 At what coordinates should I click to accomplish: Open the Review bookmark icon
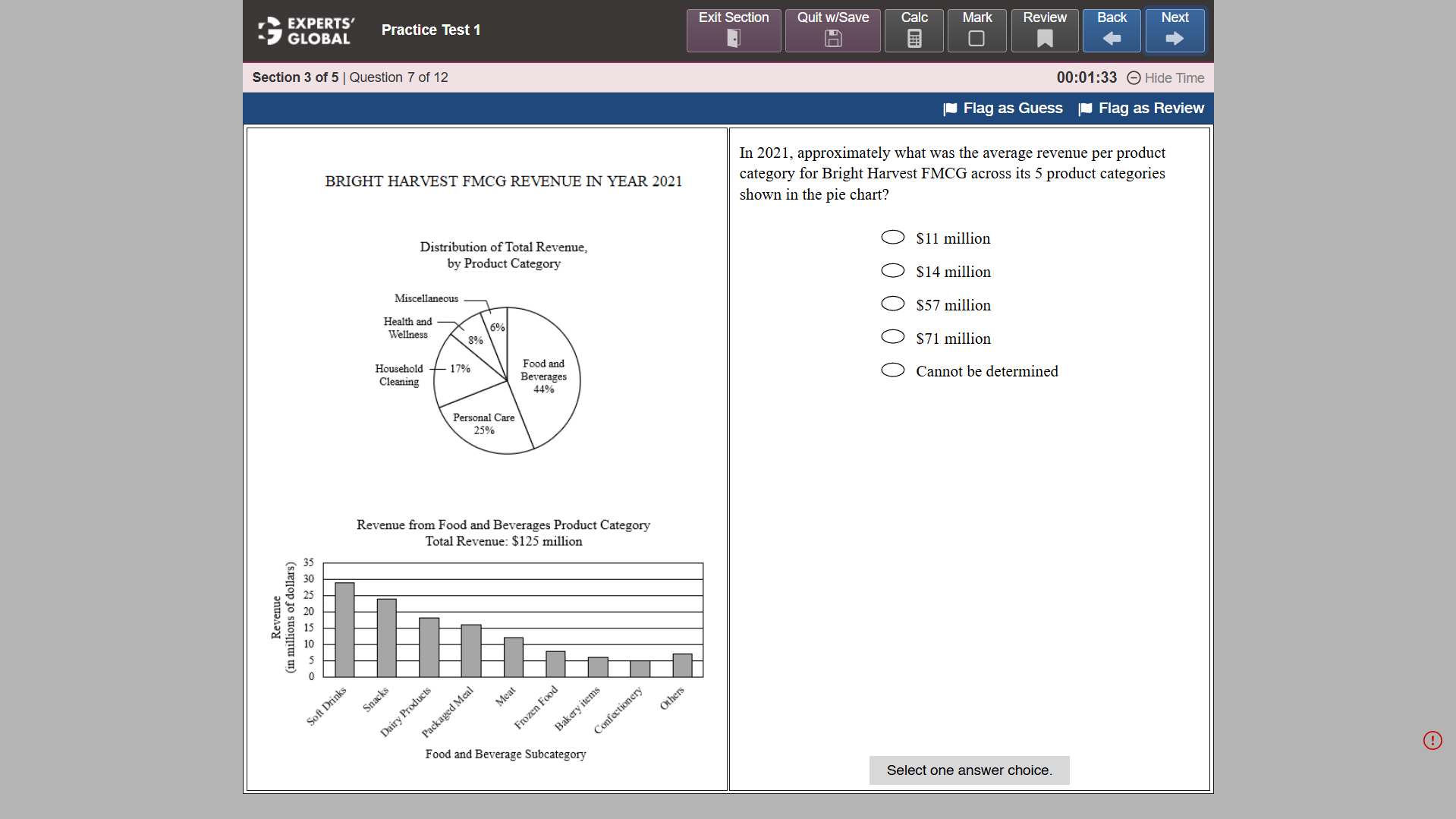pos(1044,39)
